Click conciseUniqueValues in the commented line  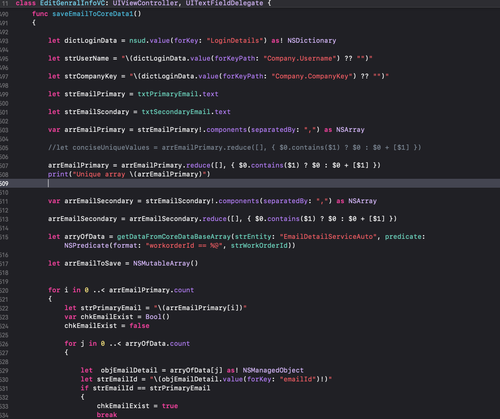111,147
